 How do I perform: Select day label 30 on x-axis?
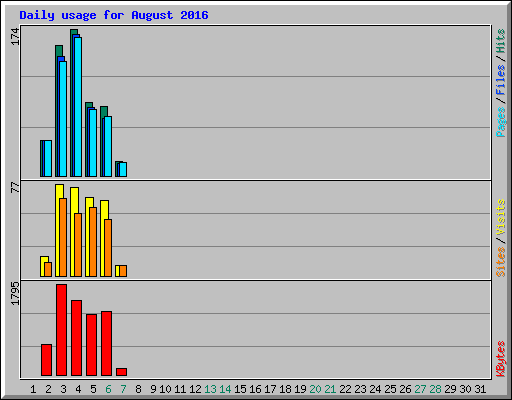click(465, 389)
